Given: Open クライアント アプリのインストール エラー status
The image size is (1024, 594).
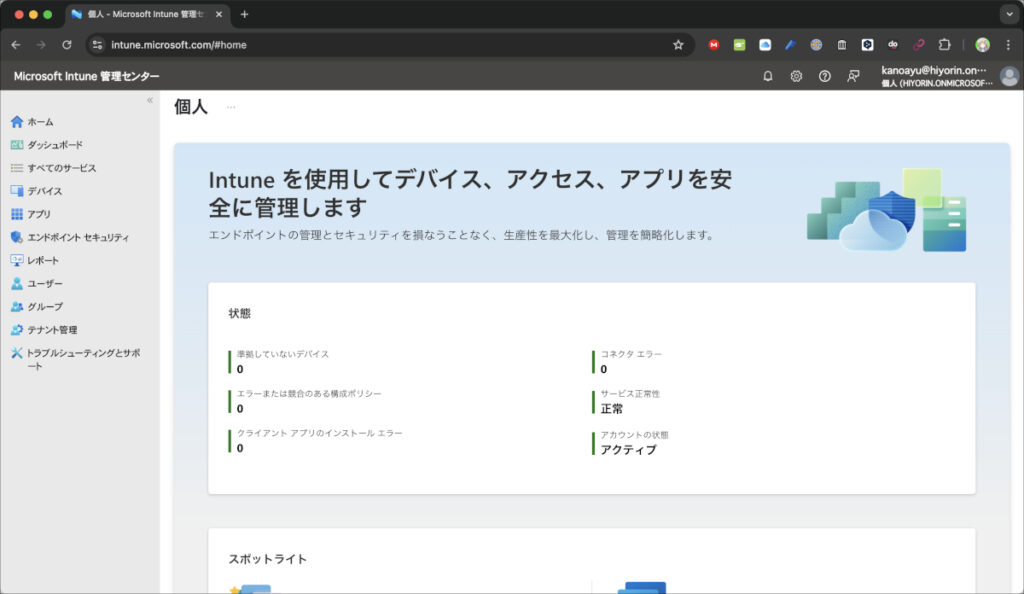Looking at the screenshot, I should click(x=315, y=441).
